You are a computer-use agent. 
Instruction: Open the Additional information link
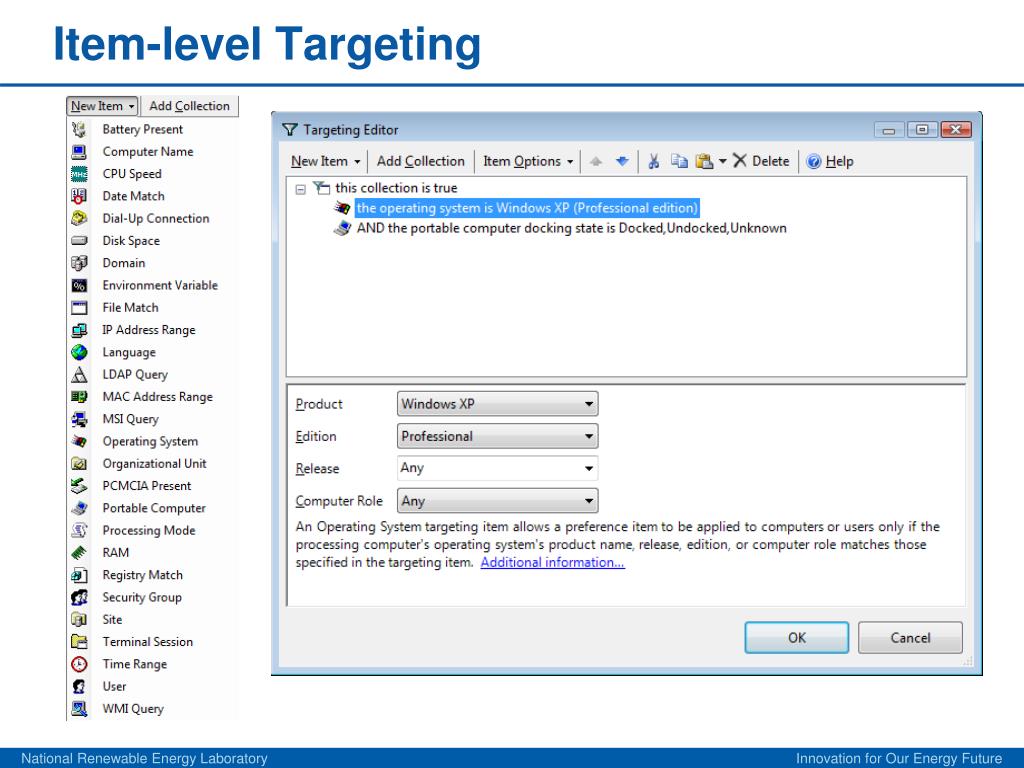[552, 562]
